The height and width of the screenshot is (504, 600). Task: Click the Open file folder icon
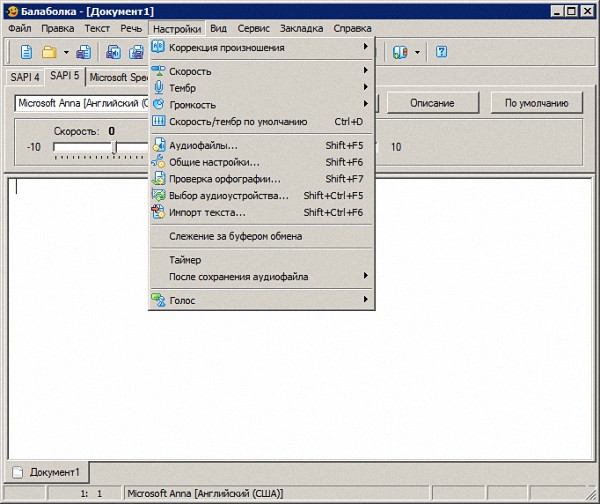coord(48,51)
